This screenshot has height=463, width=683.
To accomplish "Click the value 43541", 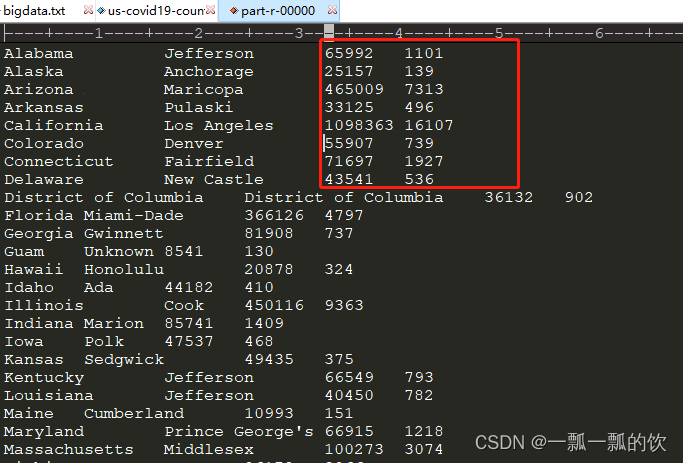I will 349,179.
